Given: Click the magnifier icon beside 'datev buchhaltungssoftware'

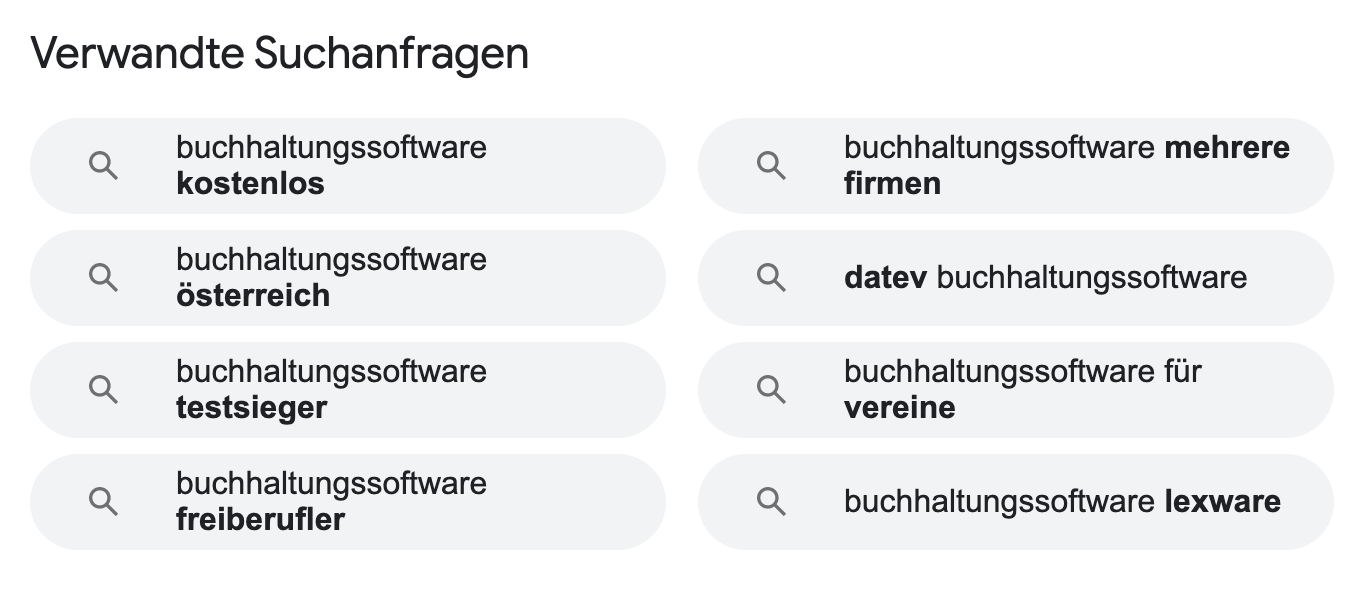Looking at the screenshot, I should tap(771, 278).
